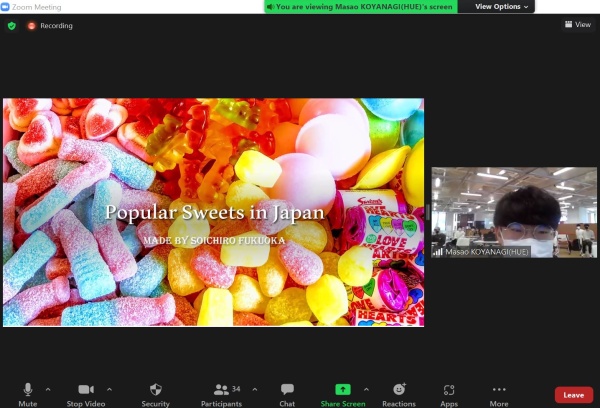The height and width of the screenshot is (408, 600).
Task: Stop Video camera button
Action: click(x=86, y=394)
